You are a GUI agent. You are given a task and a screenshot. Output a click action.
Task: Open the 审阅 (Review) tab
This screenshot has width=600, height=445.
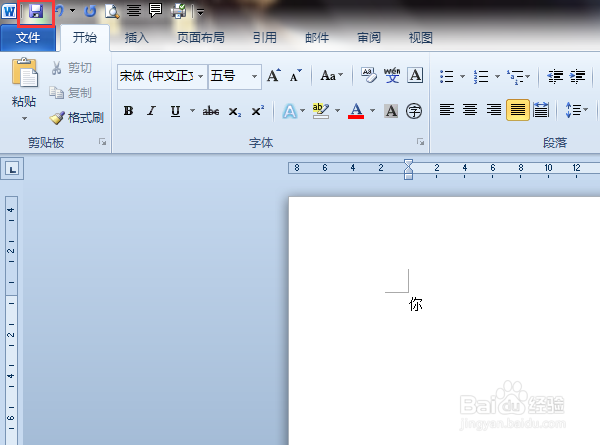click(x=368, y=37)
